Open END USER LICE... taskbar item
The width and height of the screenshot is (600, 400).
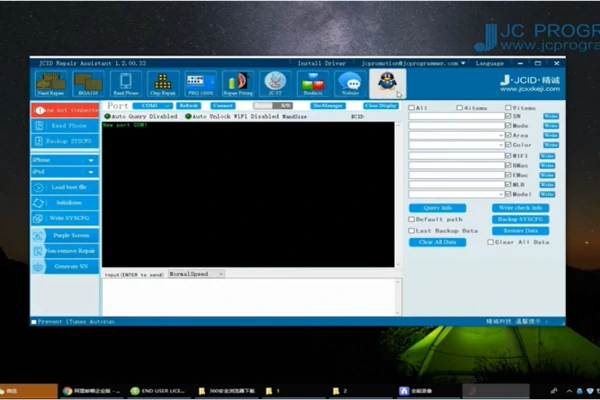point(158,391)
